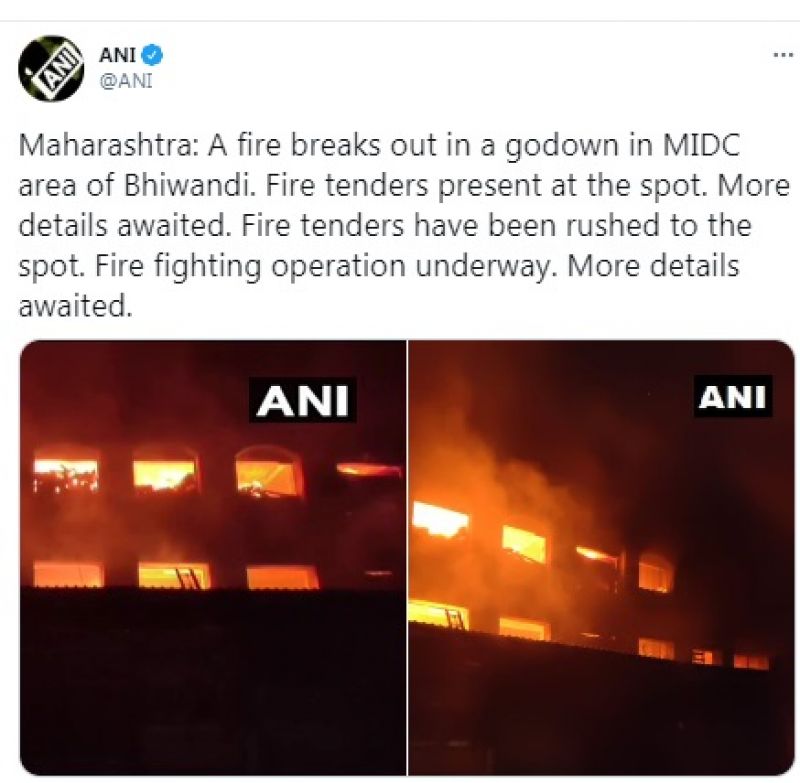Click the final word "awaited." on the last line

pos(76,307)
